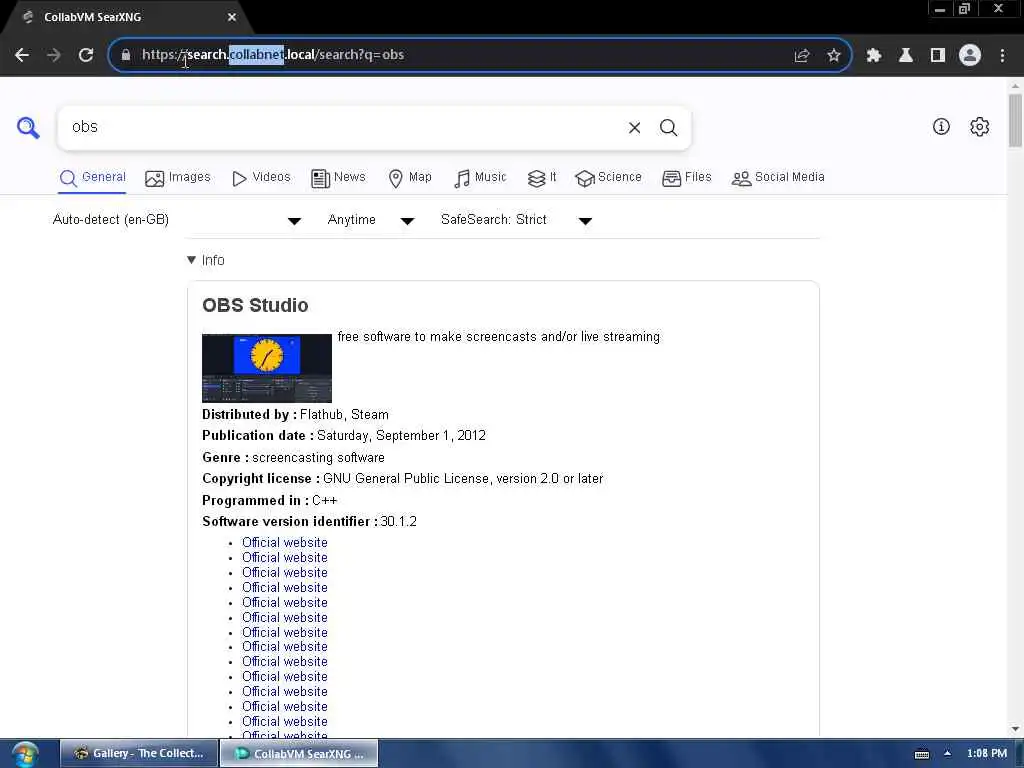Click the publication date September 1, 2012
Image resolution: width=1024 pixels, height=768 pixels.
click(401, 436)
